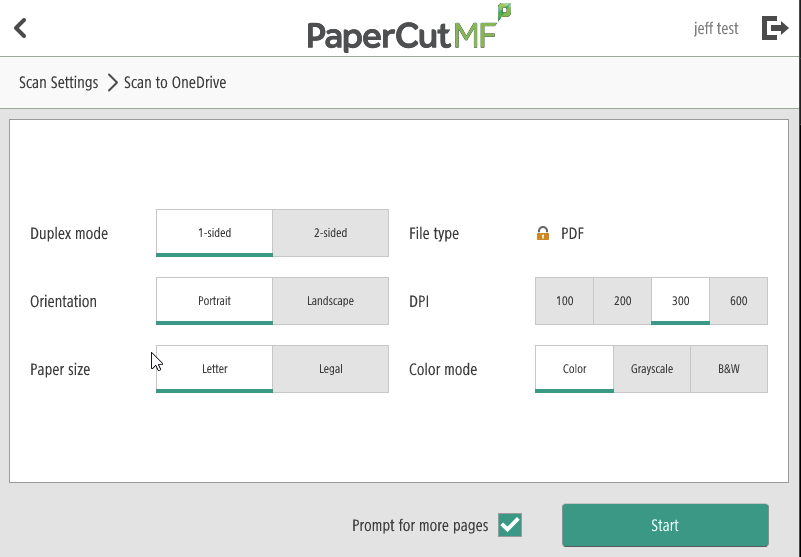Pick Legal paper size

330,369
